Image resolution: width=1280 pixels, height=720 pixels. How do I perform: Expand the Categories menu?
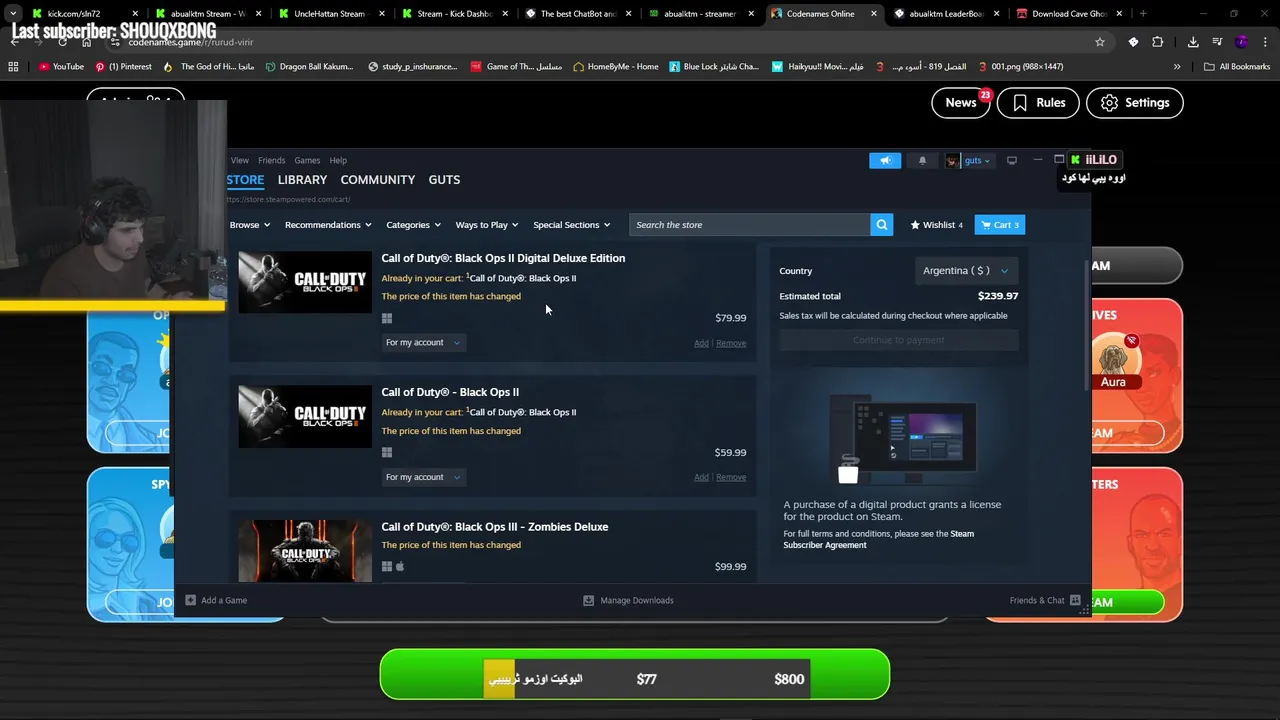413,225
